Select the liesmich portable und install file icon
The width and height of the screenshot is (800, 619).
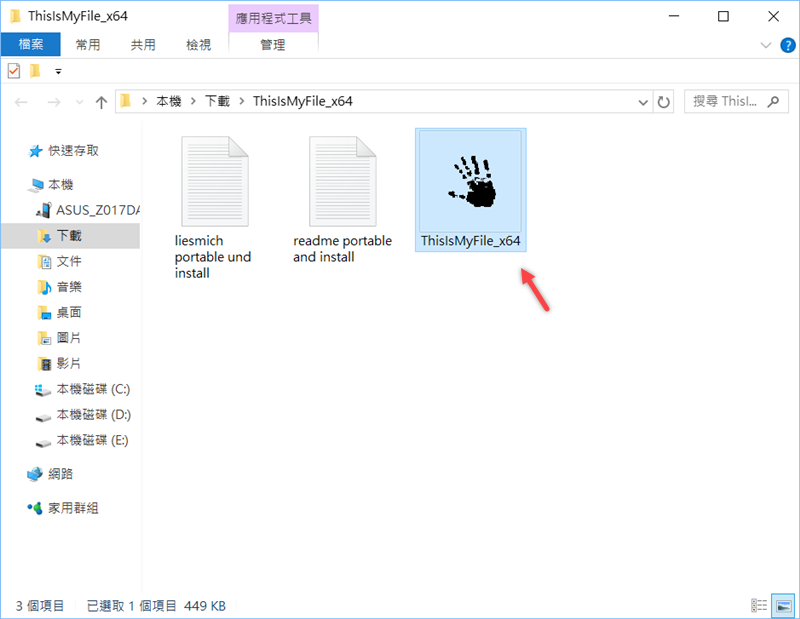(215, 181)
